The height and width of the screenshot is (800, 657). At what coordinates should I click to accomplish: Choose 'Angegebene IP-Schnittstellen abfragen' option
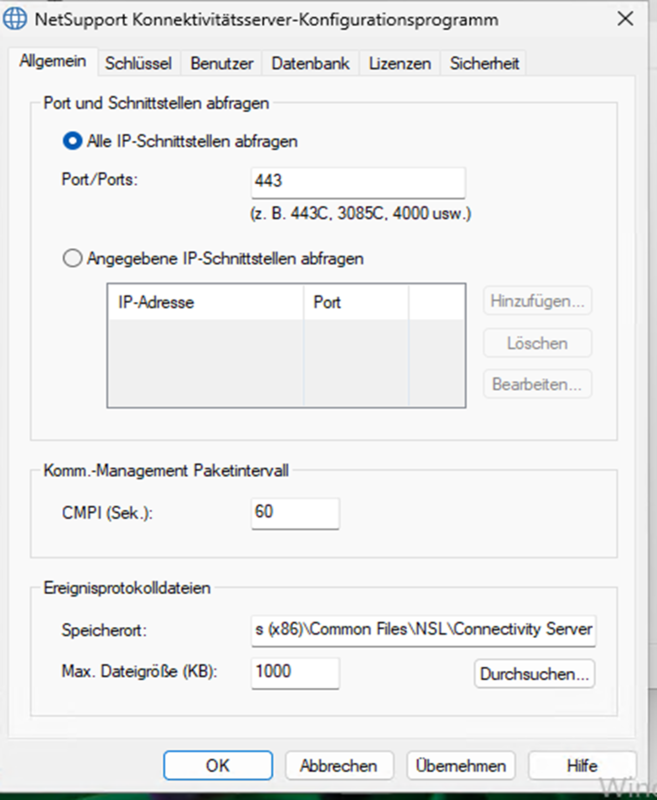click(x=72, y=259)
